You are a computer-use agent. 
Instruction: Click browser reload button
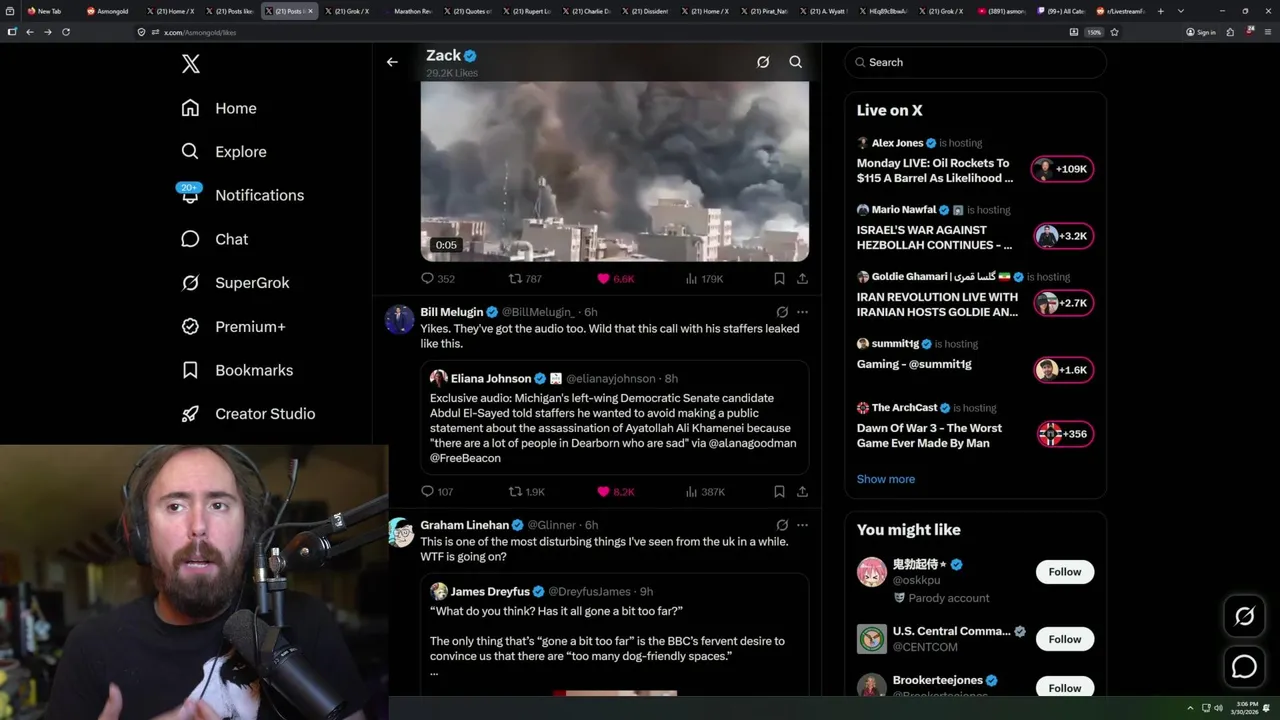[x=66, y=32]
